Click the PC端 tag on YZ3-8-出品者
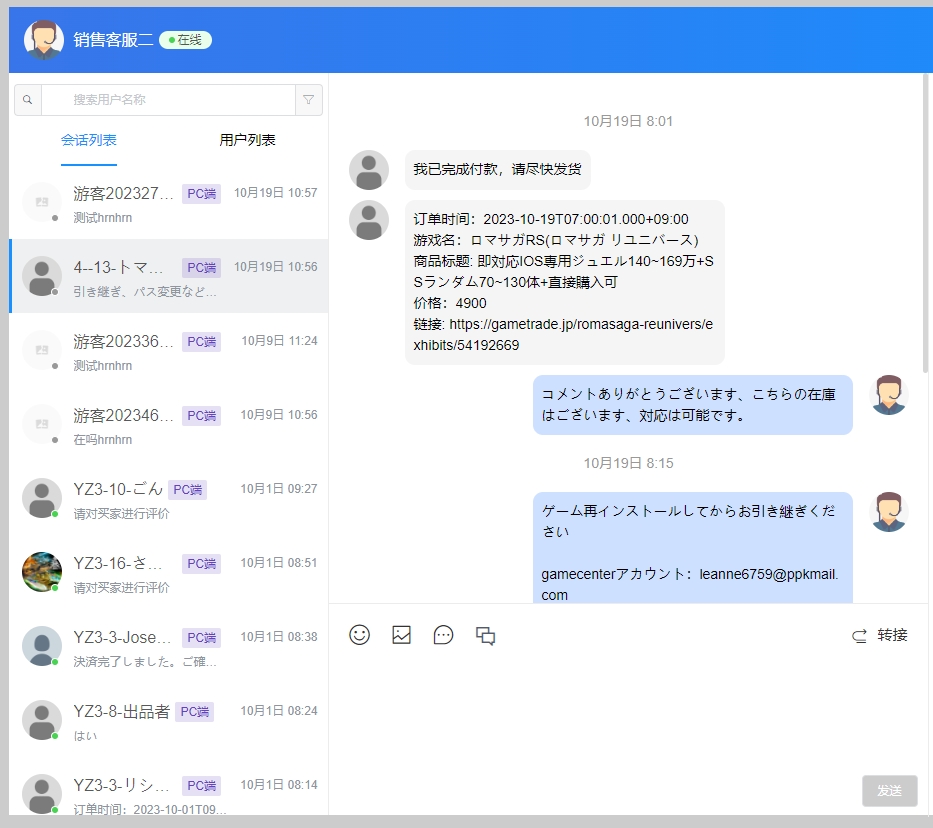 point(195,711)
